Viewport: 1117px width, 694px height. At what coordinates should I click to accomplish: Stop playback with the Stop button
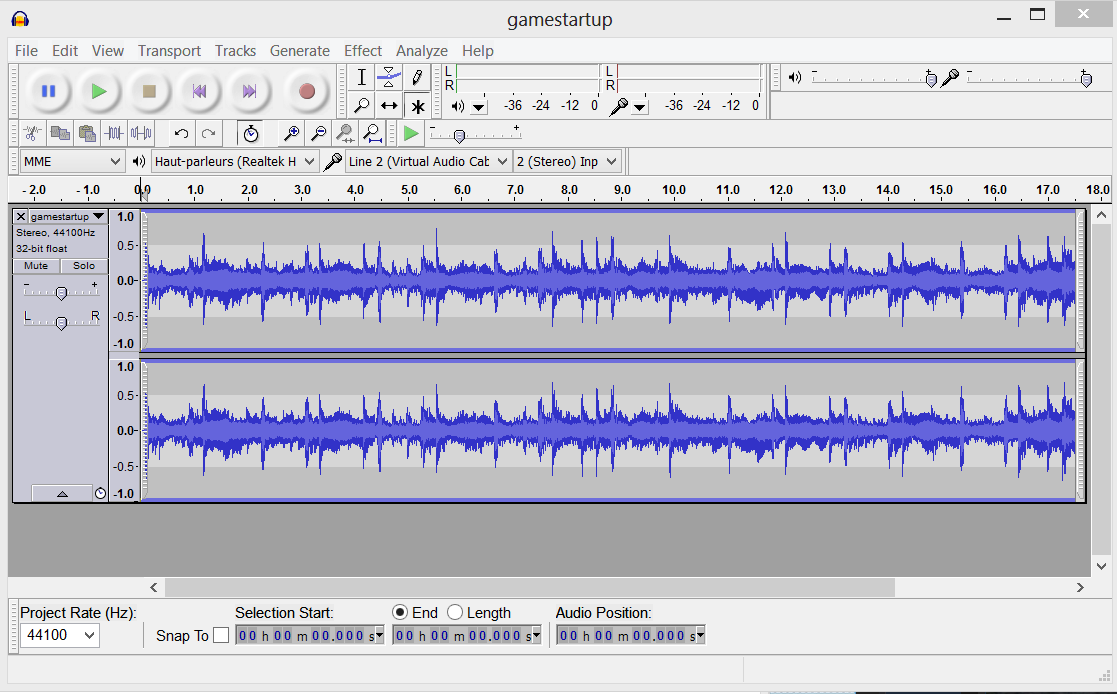tap(149, 91)
